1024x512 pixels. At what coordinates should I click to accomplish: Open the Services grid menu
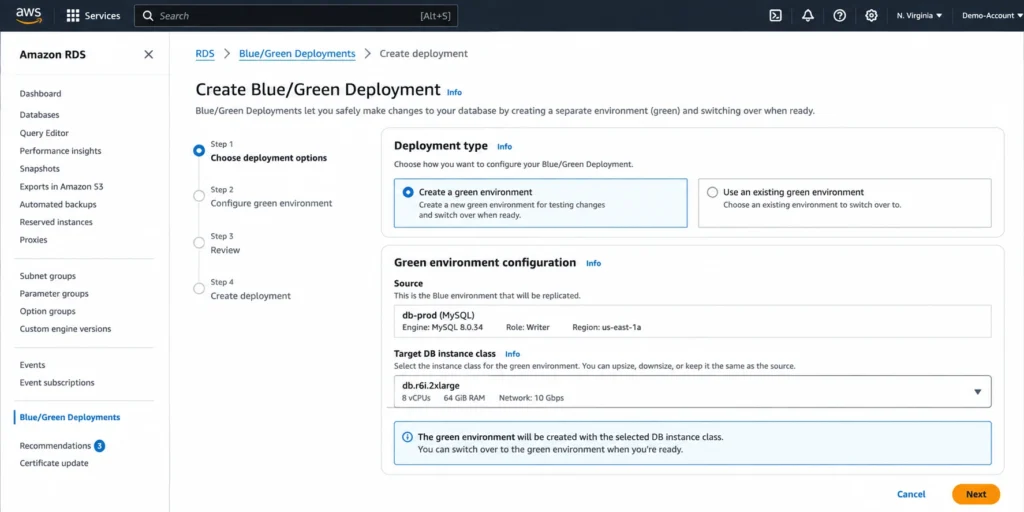click(x=73, y=16)
